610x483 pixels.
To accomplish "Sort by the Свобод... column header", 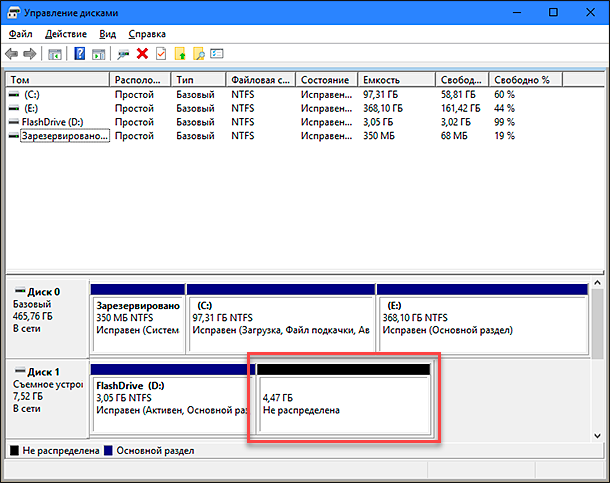I will pyautogui.click(x=462, y=80).
